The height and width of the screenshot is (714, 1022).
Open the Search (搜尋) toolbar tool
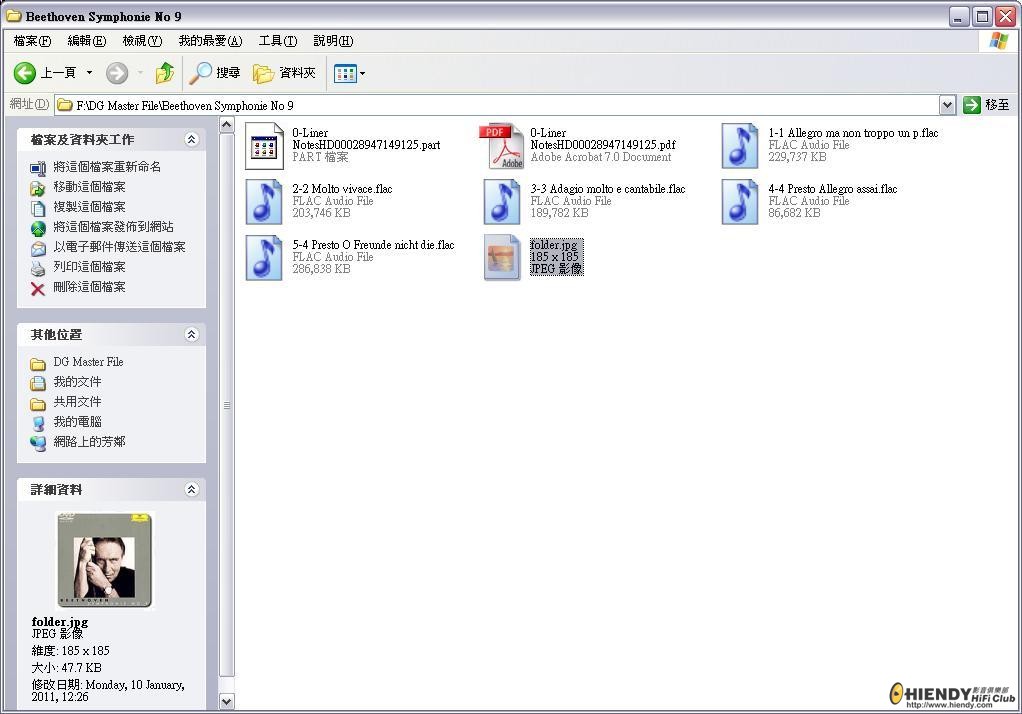(215, 73)
